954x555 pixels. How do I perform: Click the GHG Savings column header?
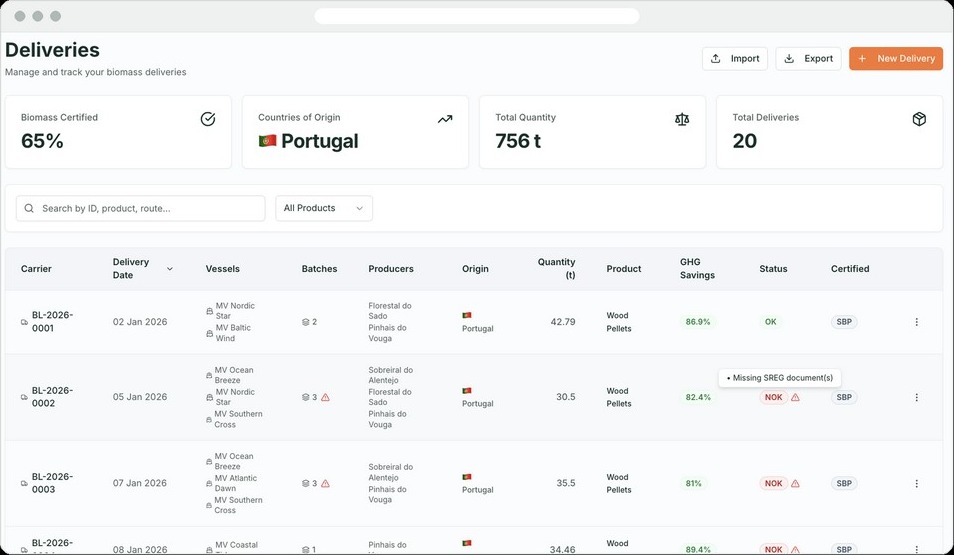click(x=697, y=268)
